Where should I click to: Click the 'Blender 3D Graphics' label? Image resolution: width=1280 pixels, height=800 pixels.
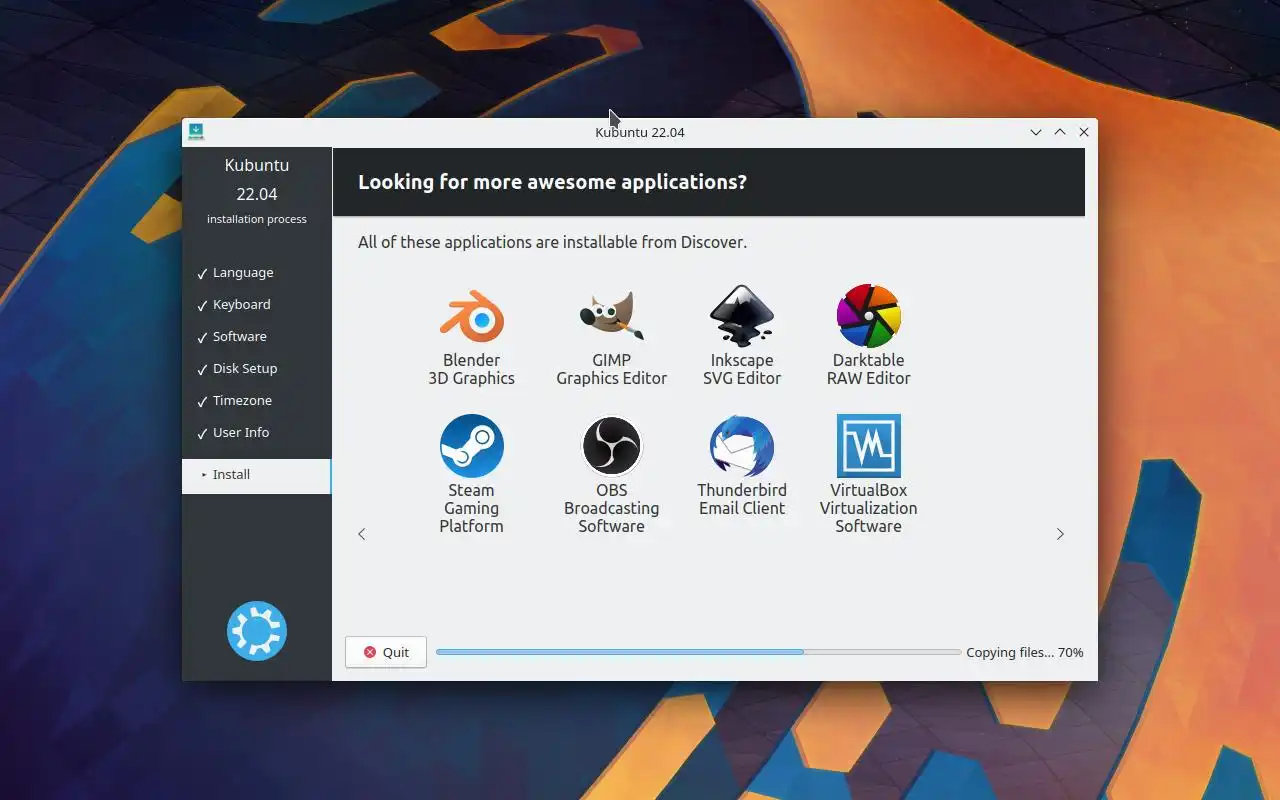[x=472, y=369]
